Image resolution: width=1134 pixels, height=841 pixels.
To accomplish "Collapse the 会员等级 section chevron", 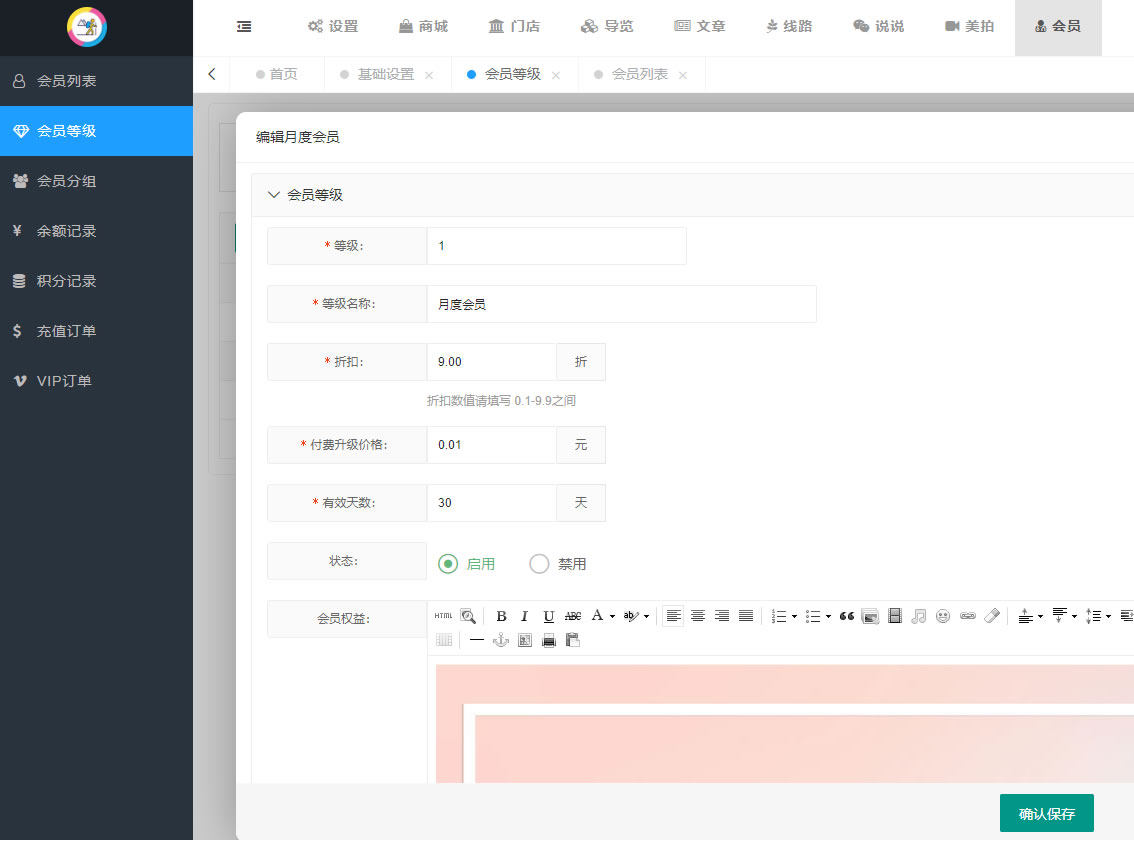I will point(273,195).
